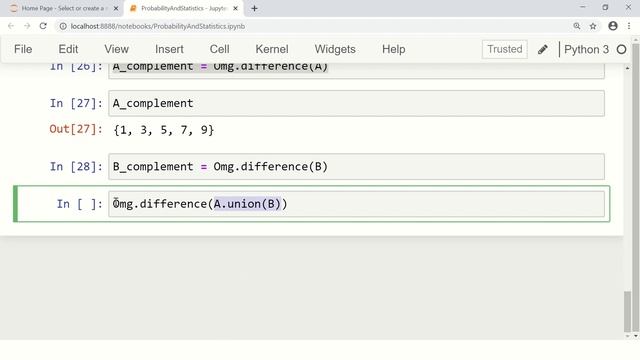Go forward with browser forward arrow
This screenshot has height=360, width=640.
click(27, 26)
